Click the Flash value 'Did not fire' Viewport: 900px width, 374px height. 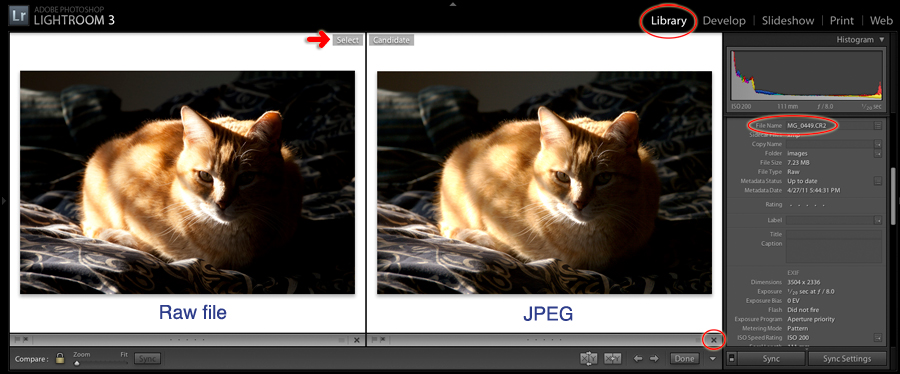(x=804, y=310)
